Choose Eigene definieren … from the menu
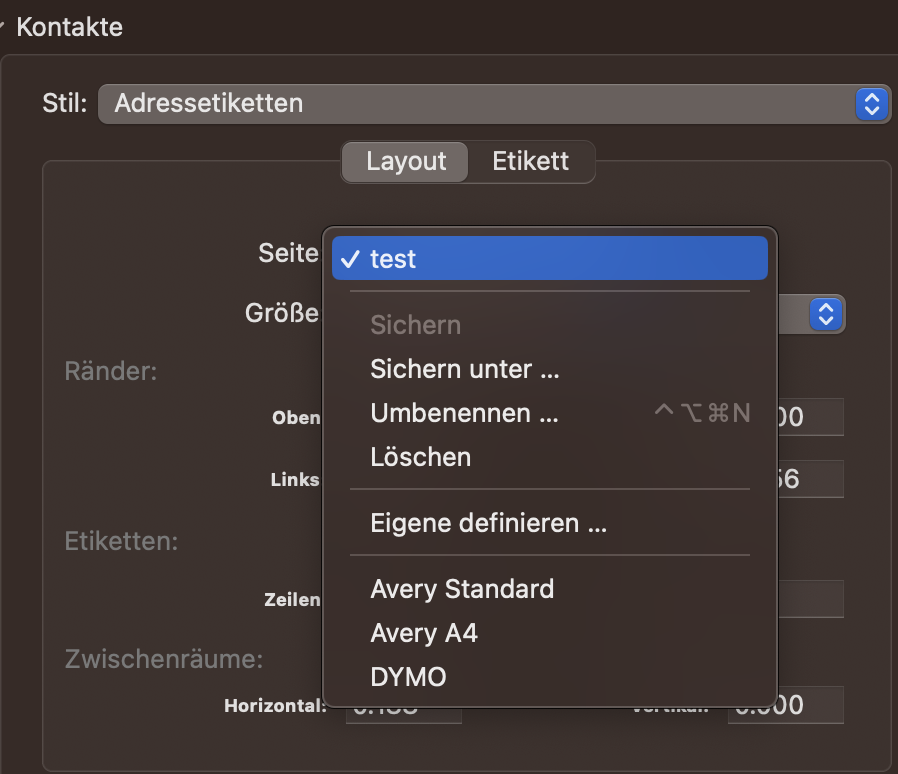The height and width of the screenshot is (774, 898). [x=488, y=523]
